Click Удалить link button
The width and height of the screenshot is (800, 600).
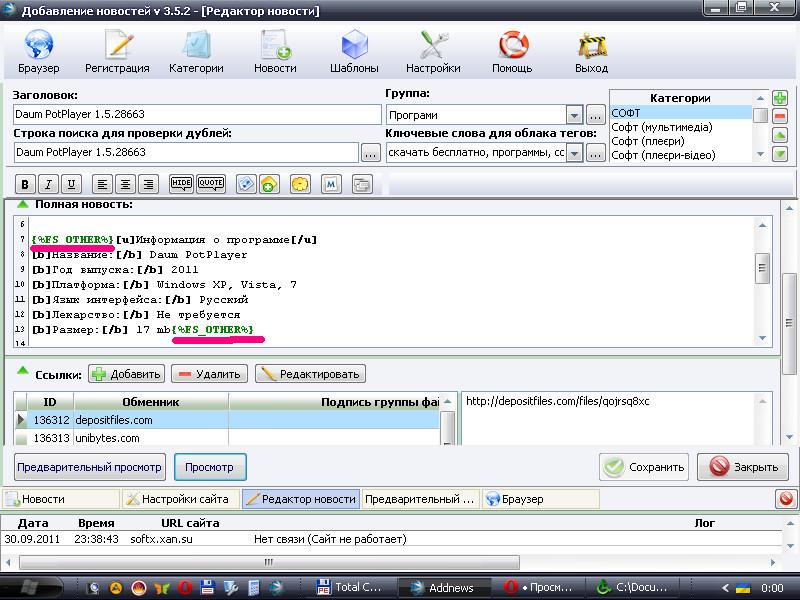[x=209, y=374]
